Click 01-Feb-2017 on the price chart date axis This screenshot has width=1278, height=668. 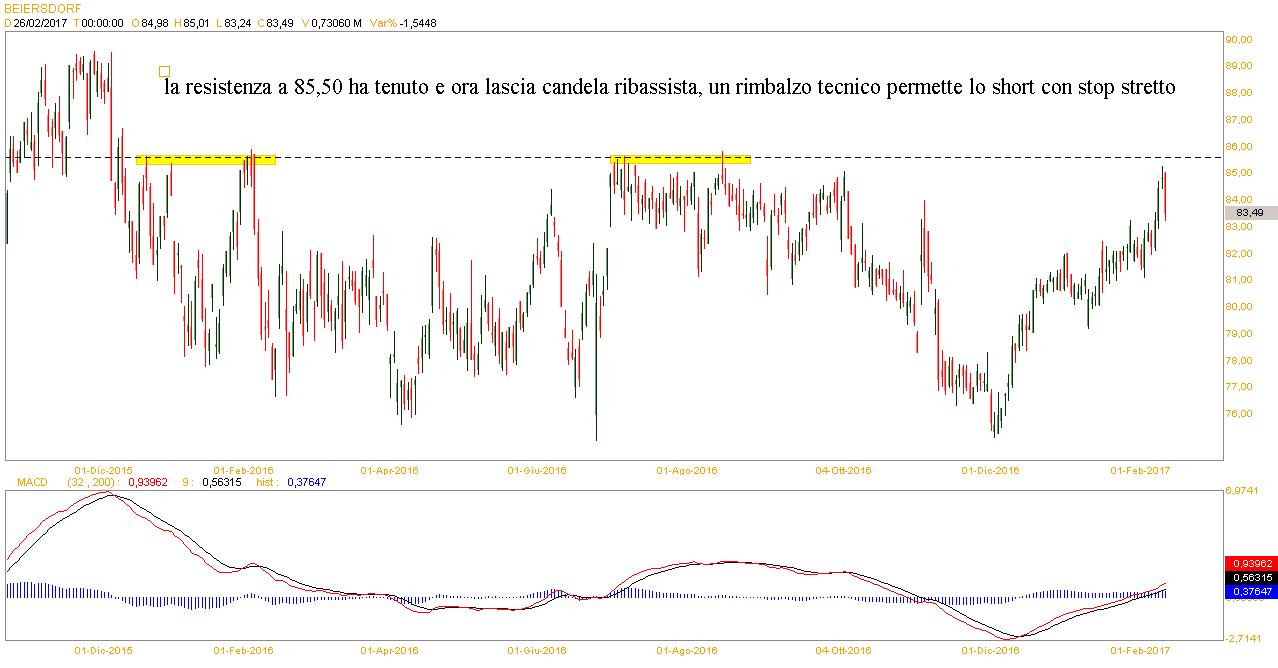point(1141,469)
